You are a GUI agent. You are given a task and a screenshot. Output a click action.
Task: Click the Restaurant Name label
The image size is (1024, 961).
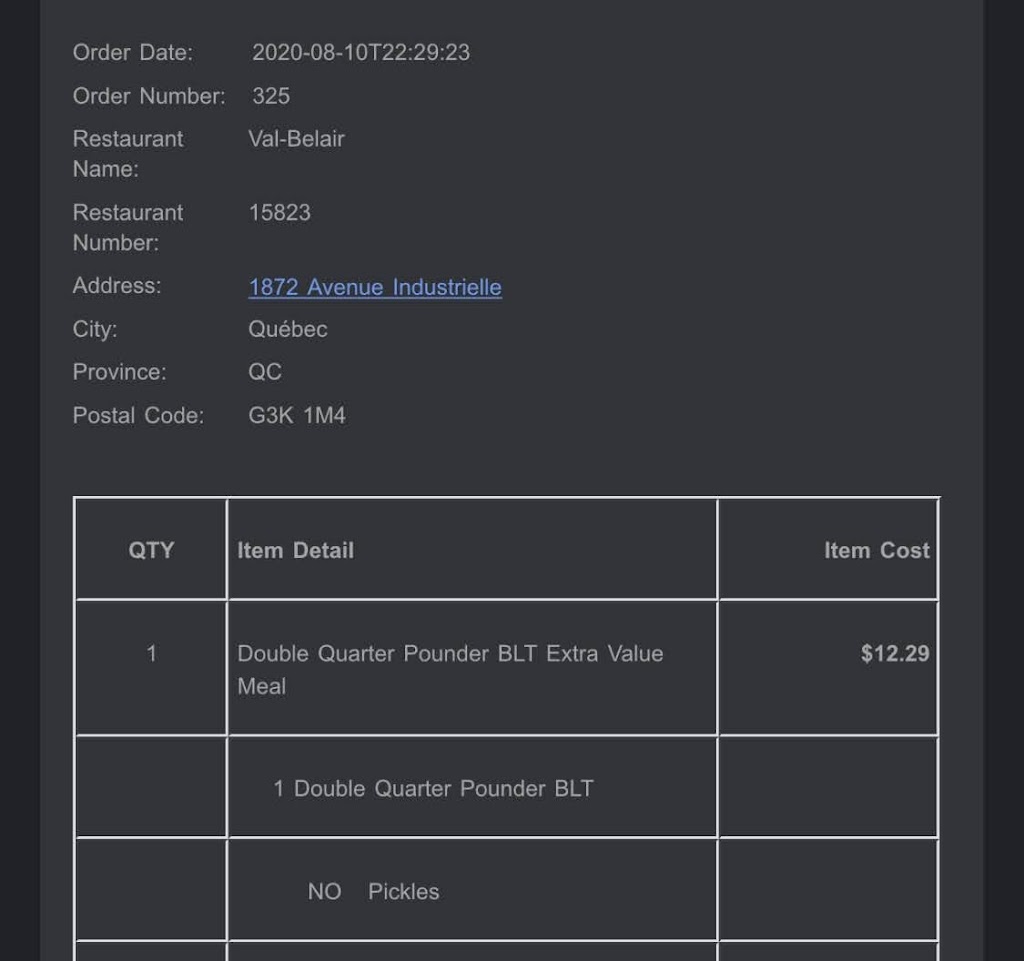point(128,154)
